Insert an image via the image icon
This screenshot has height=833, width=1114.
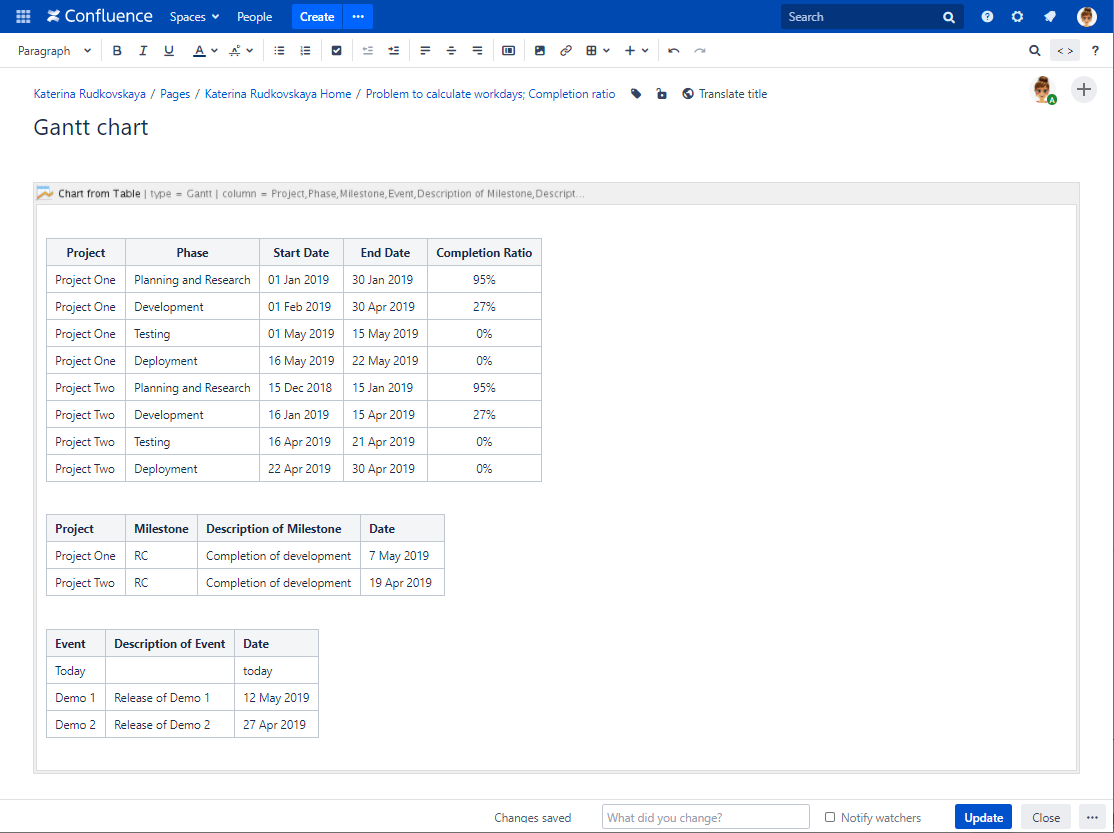coord(540,50)
